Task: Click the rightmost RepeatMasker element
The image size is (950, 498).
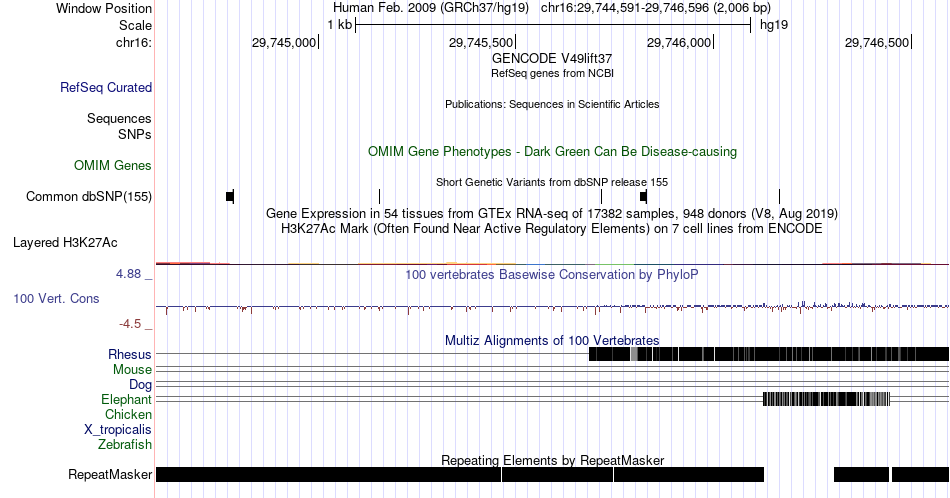Action: (x=920, y=474)
